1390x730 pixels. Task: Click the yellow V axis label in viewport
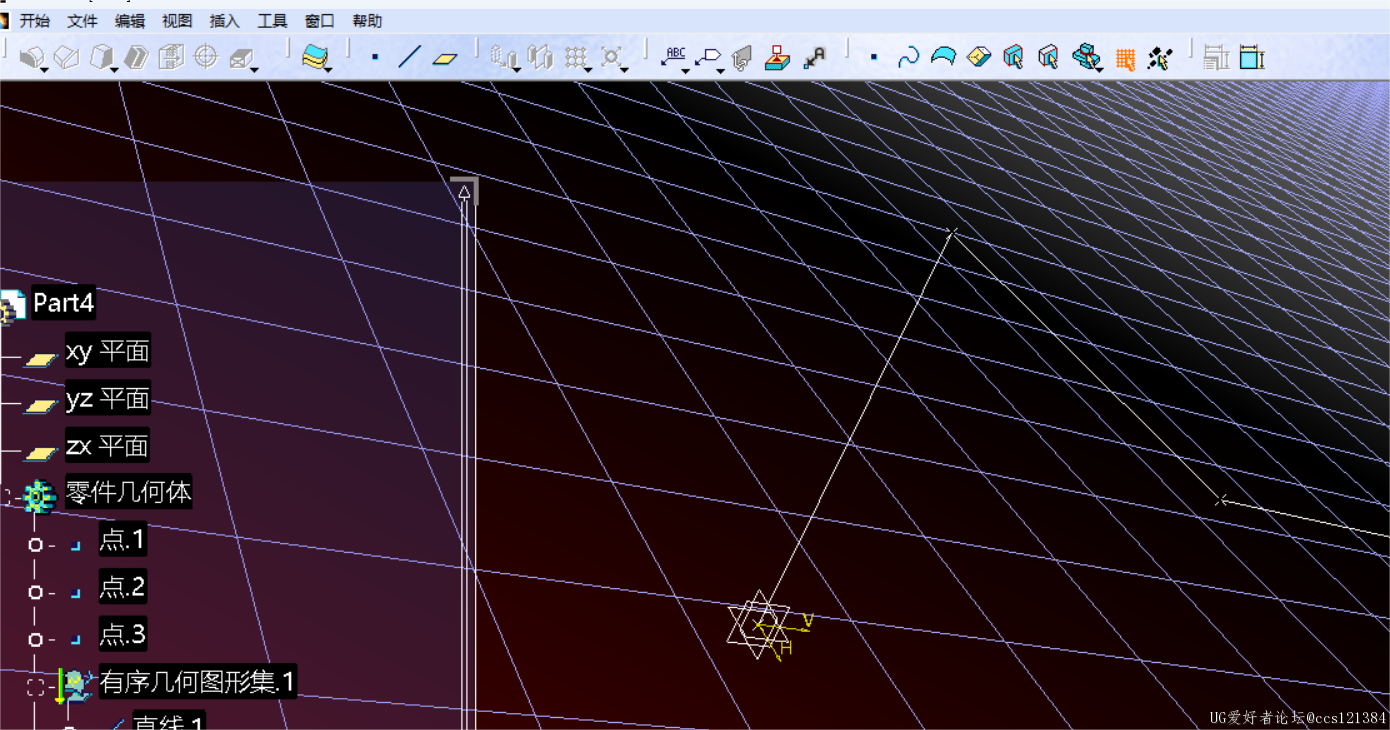coord(807,622)
